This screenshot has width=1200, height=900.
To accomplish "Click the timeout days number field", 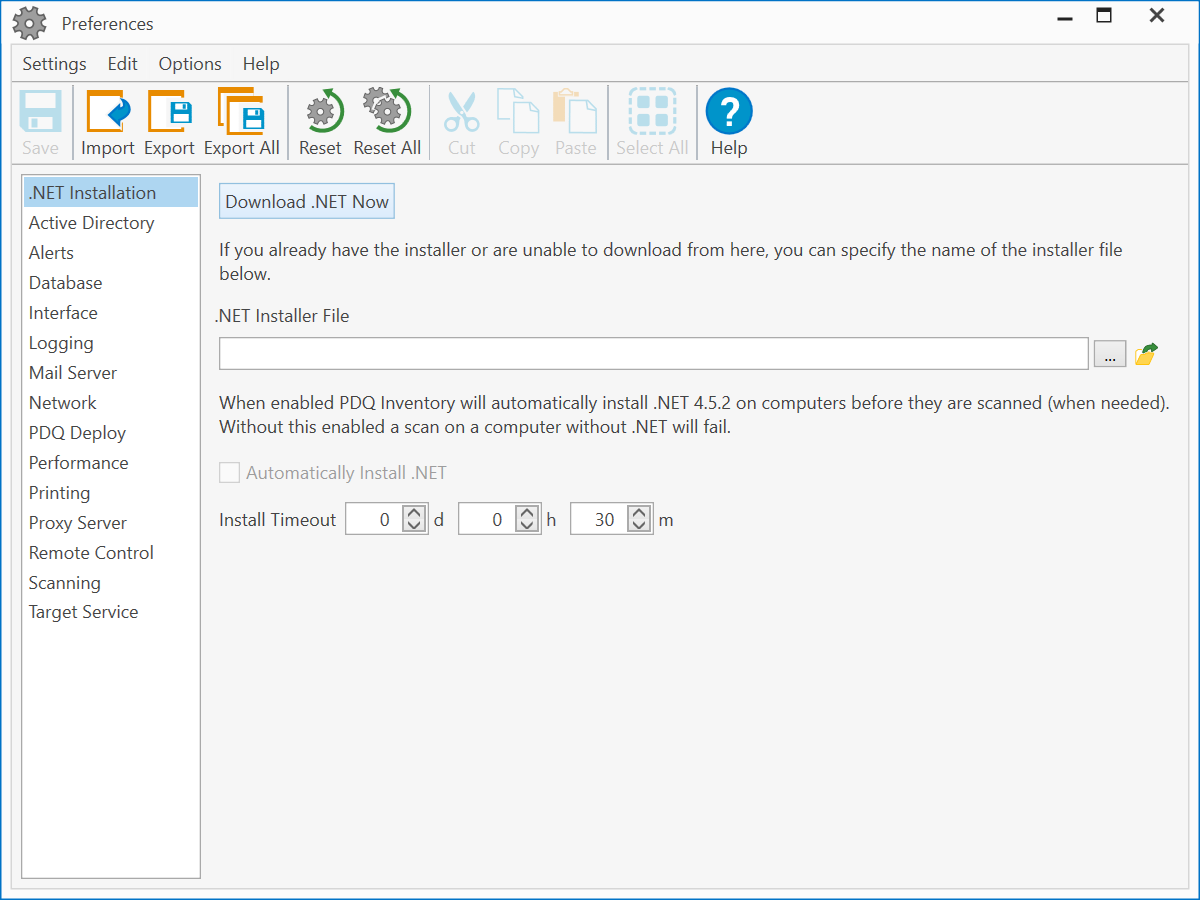I will (x=374, y=520).
